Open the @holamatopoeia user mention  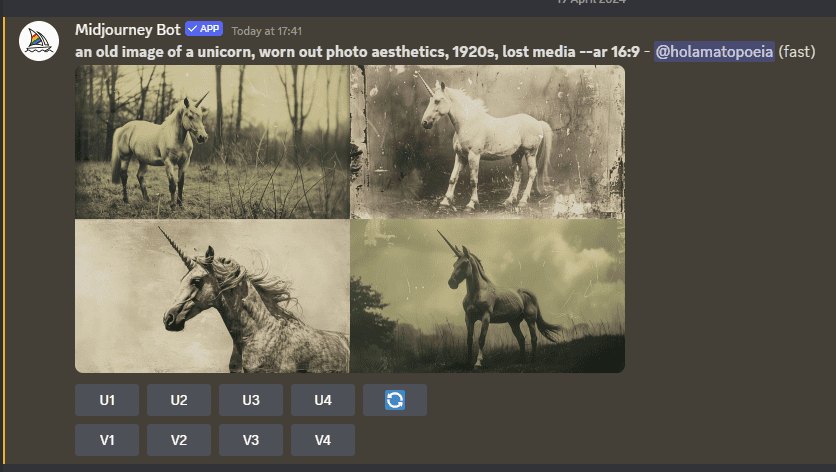(714, 52)
